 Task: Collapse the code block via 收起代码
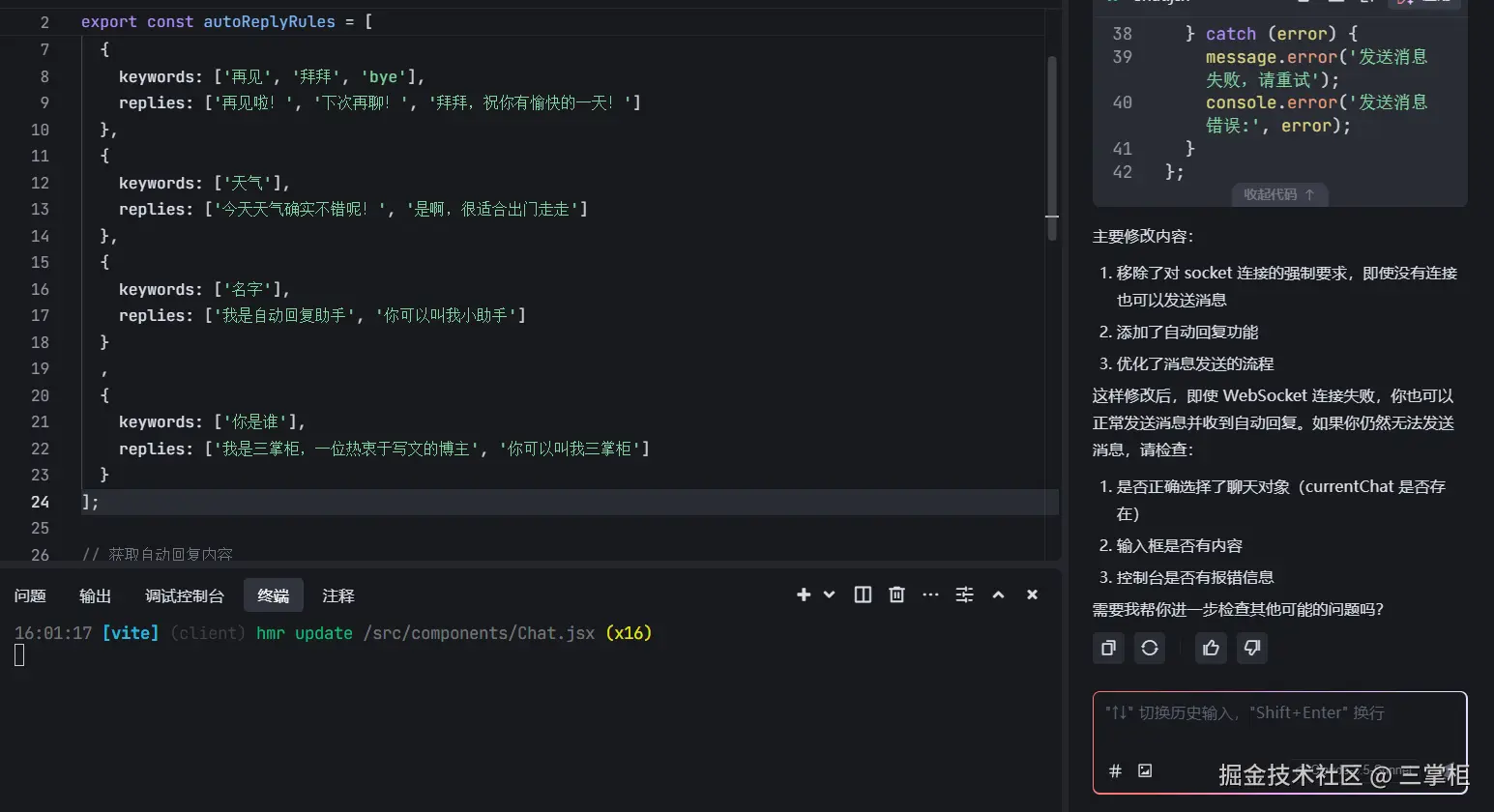1278,194
